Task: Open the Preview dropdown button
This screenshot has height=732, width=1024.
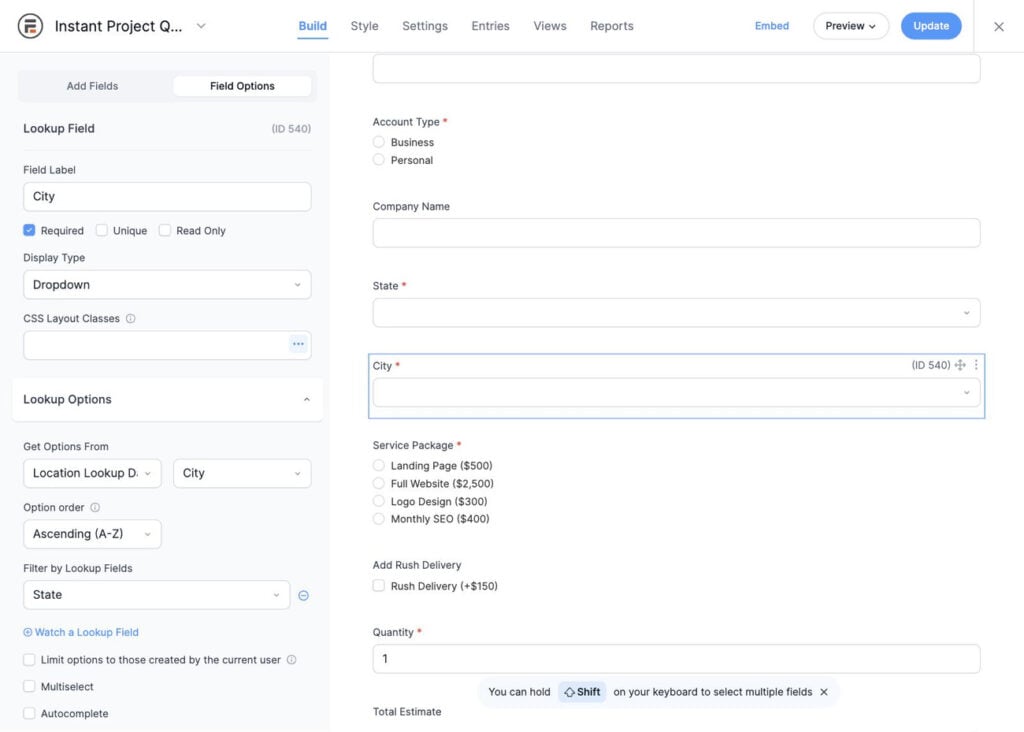Action: [850, 26]
